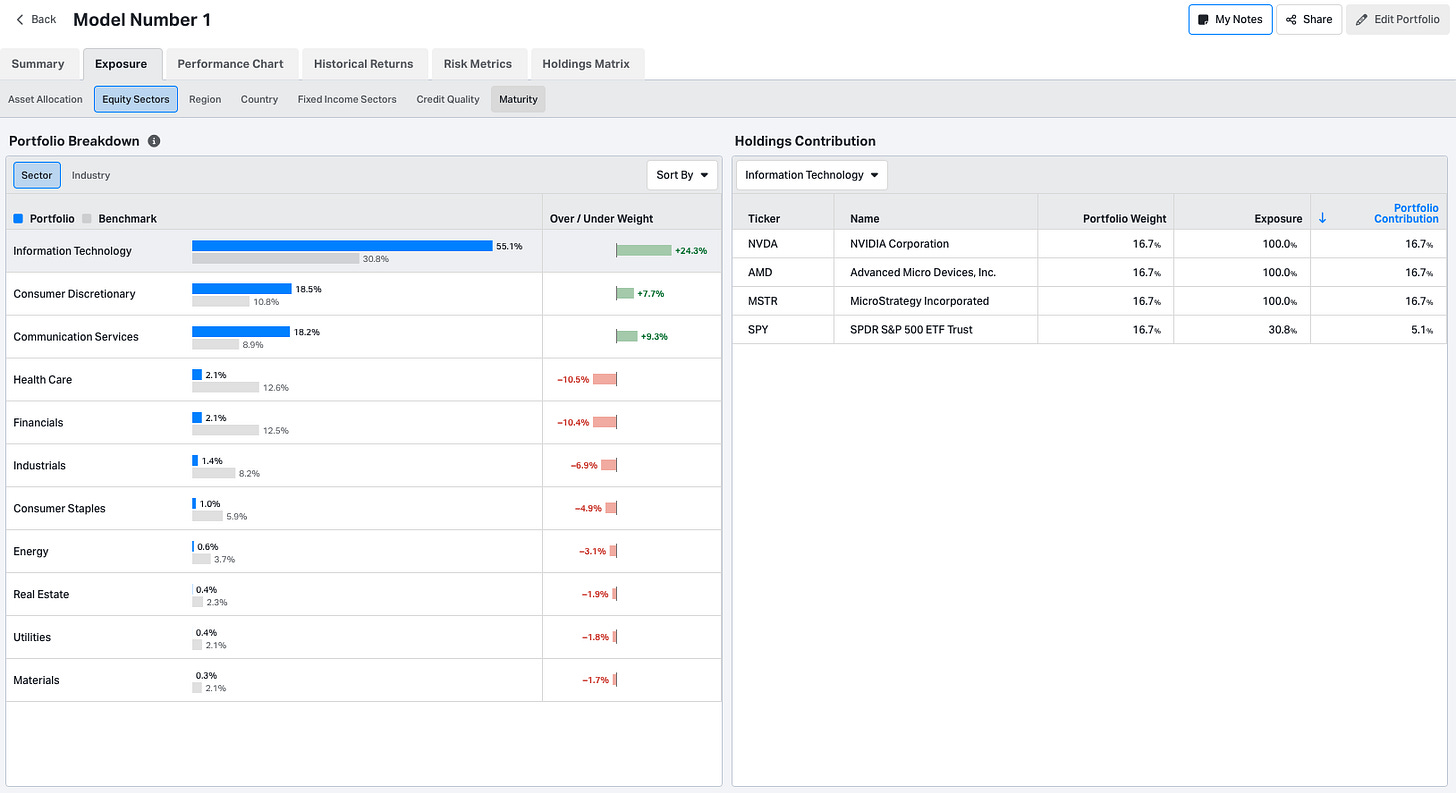The image size is (1456, 793).
Task: Open the Performance Chart tab
Action: point(230,64)
